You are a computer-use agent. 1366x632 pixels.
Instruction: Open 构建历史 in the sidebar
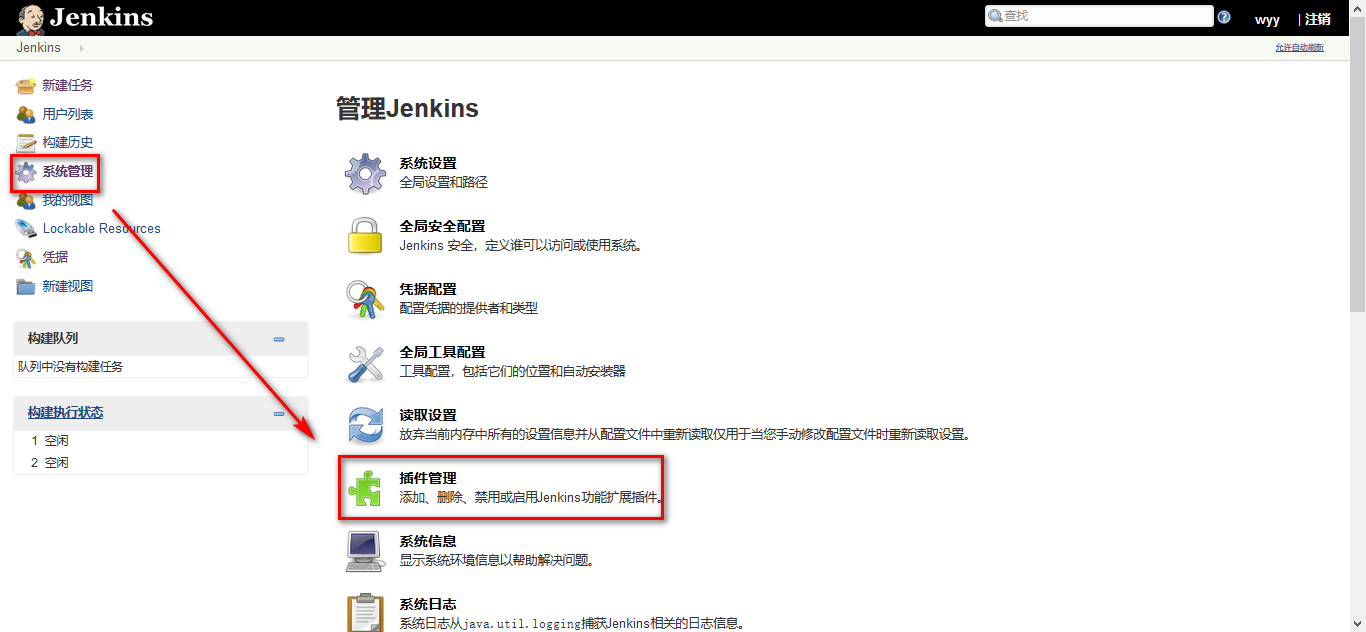tap(67, 143)
